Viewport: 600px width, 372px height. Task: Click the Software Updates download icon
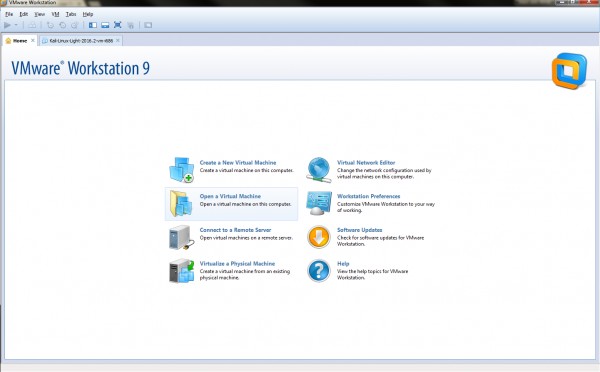318,237
